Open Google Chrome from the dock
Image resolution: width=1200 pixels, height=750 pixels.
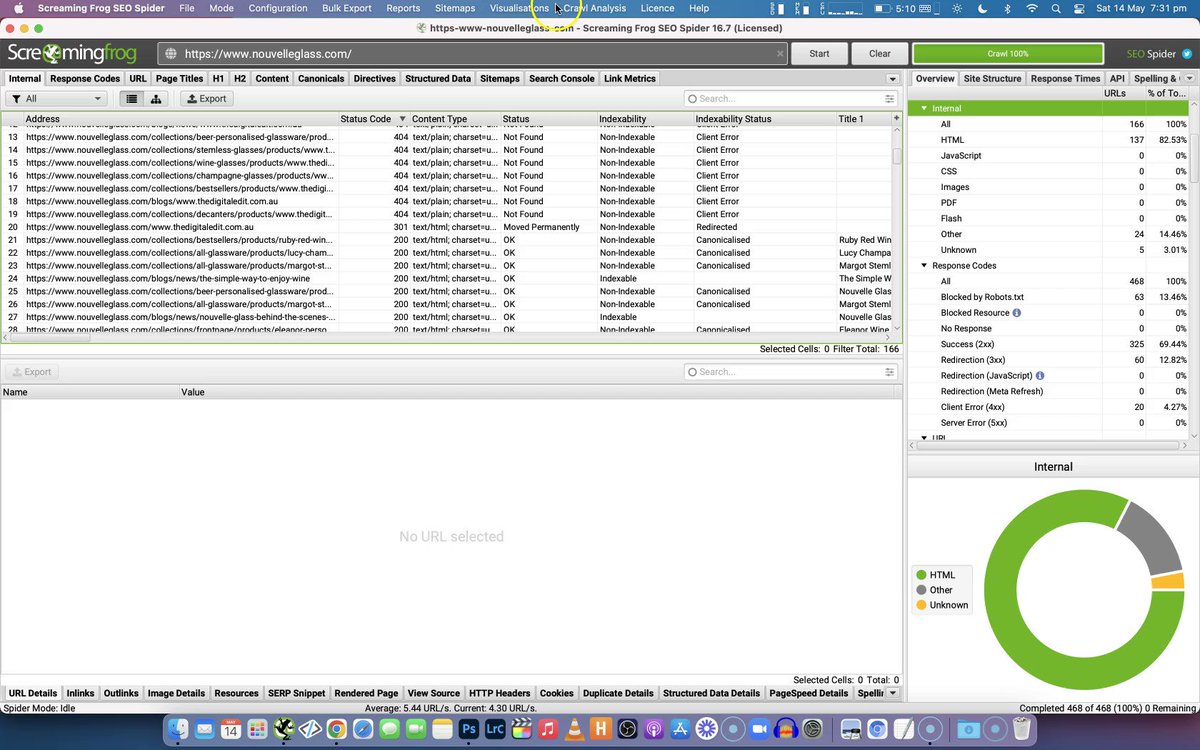337,730
